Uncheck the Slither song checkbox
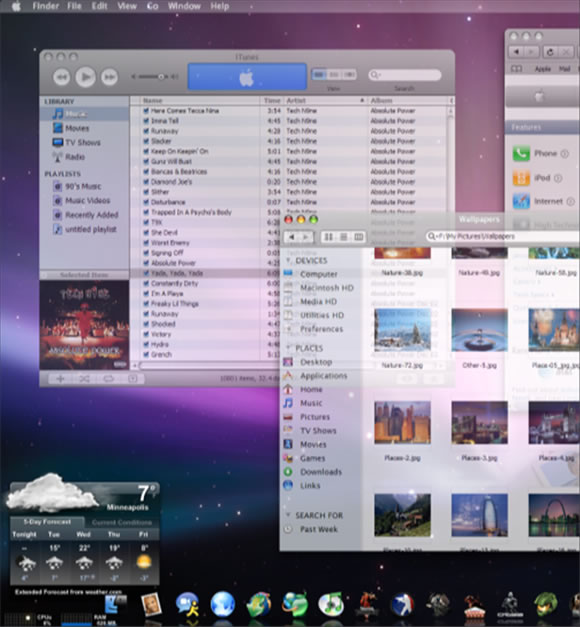Screen dimensions: 580x627 click(146, 192)
